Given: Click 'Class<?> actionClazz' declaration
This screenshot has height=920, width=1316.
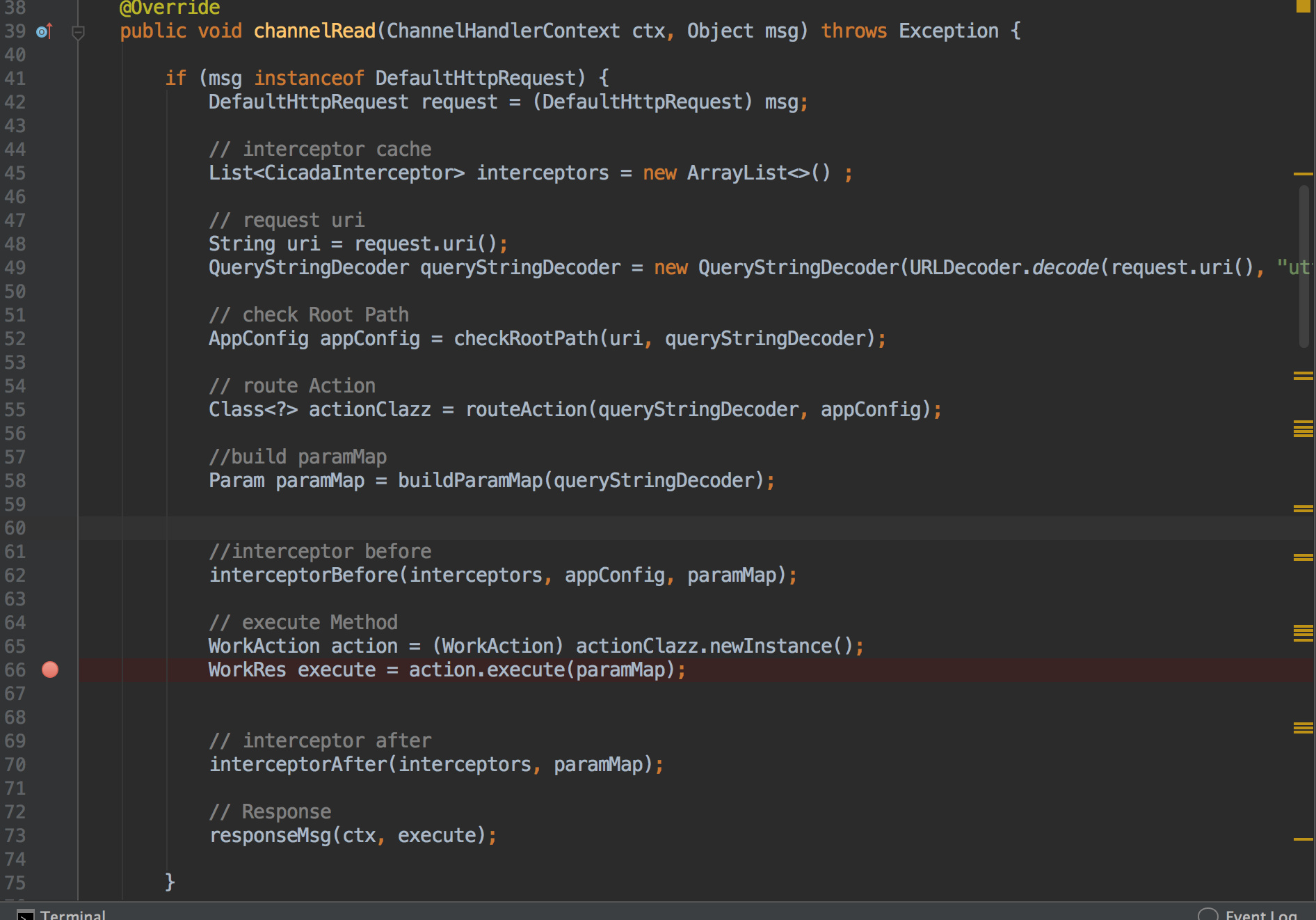Looking at the screenshot, I should click(x=320, y=410).
